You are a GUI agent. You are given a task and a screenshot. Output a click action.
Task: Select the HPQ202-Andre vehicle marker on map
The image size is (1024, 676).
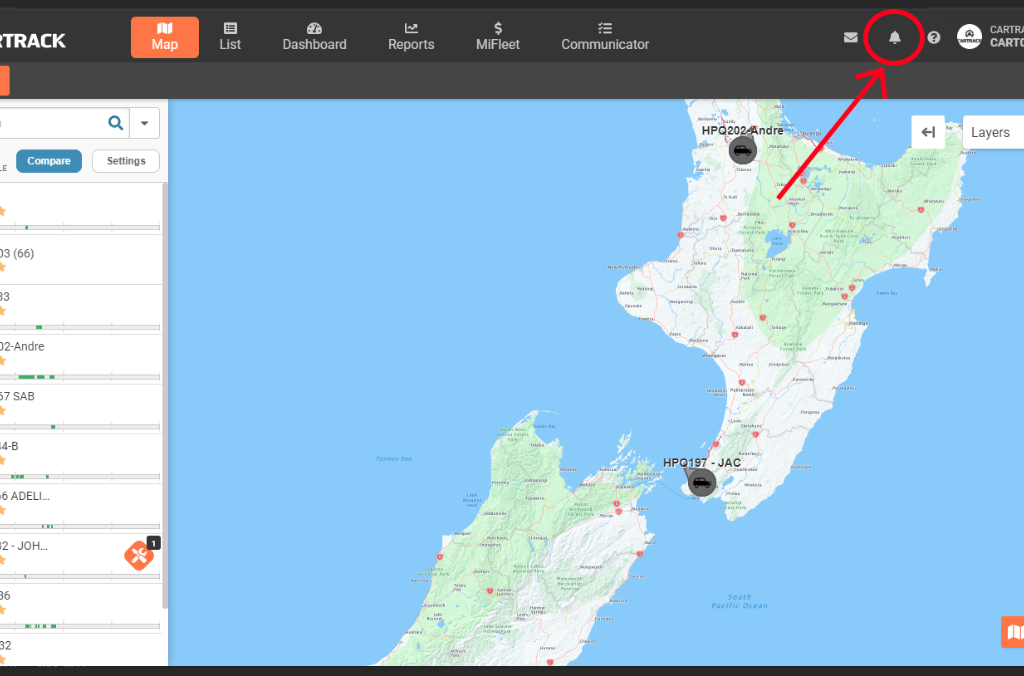742,151
